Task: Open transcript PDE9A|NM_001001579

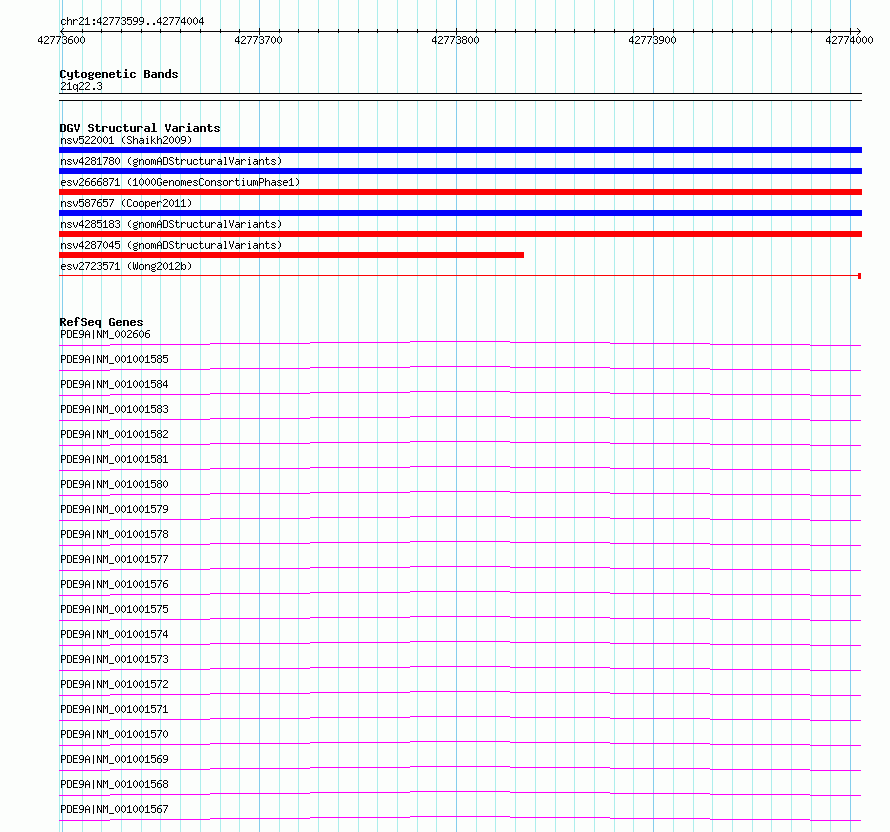Action: click(x=114, y=509)
